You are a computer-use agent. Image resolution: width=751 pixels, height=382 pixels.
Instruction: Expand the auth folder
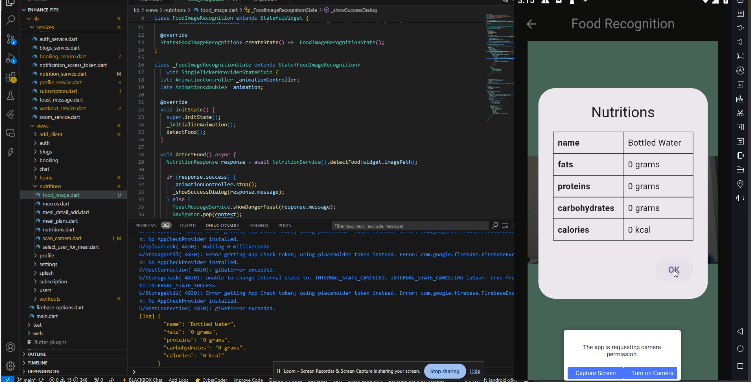(45, 143)
